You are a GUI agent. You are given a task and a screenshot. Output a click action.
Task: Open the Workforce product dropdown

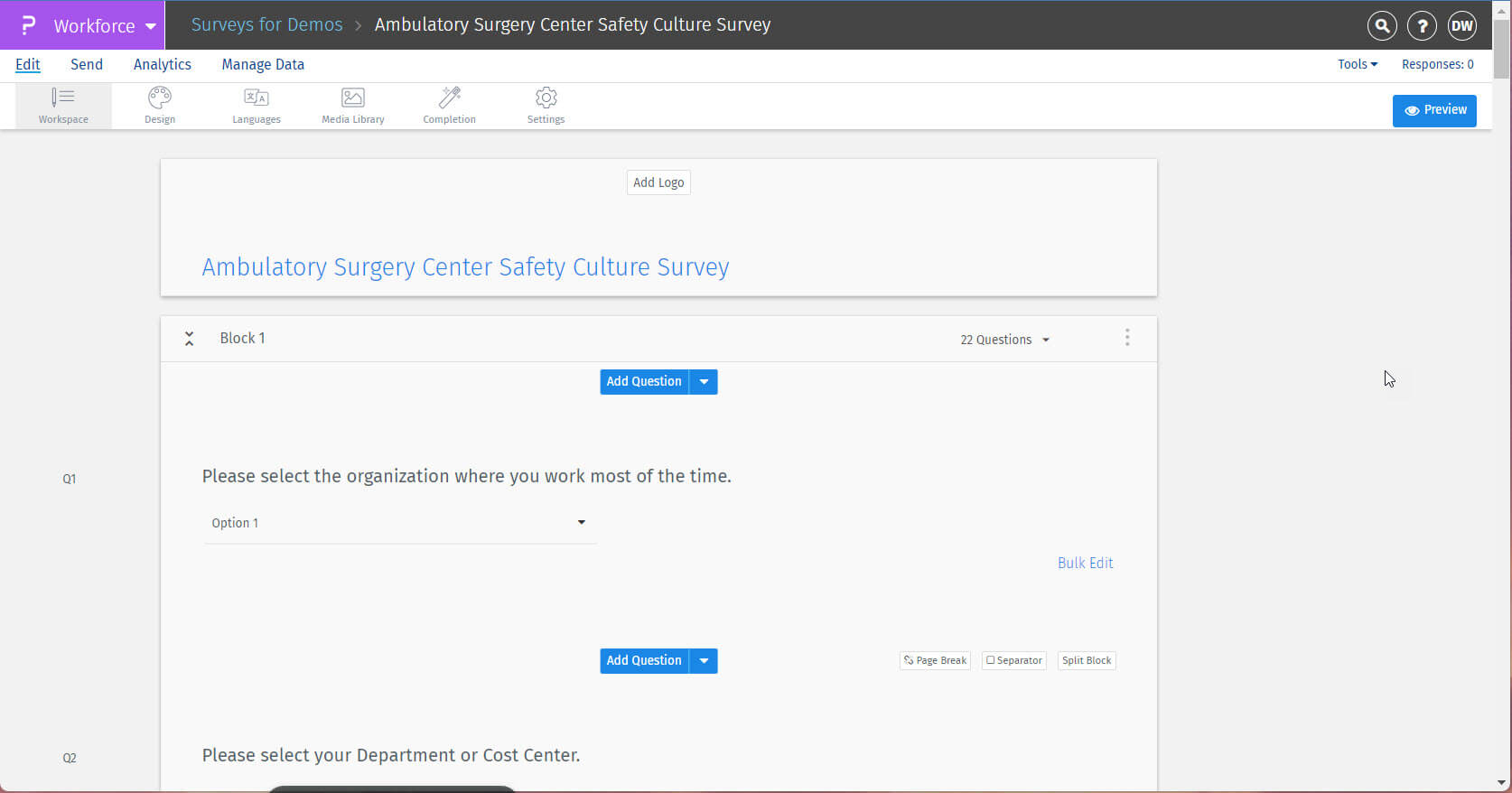(105, 26)
